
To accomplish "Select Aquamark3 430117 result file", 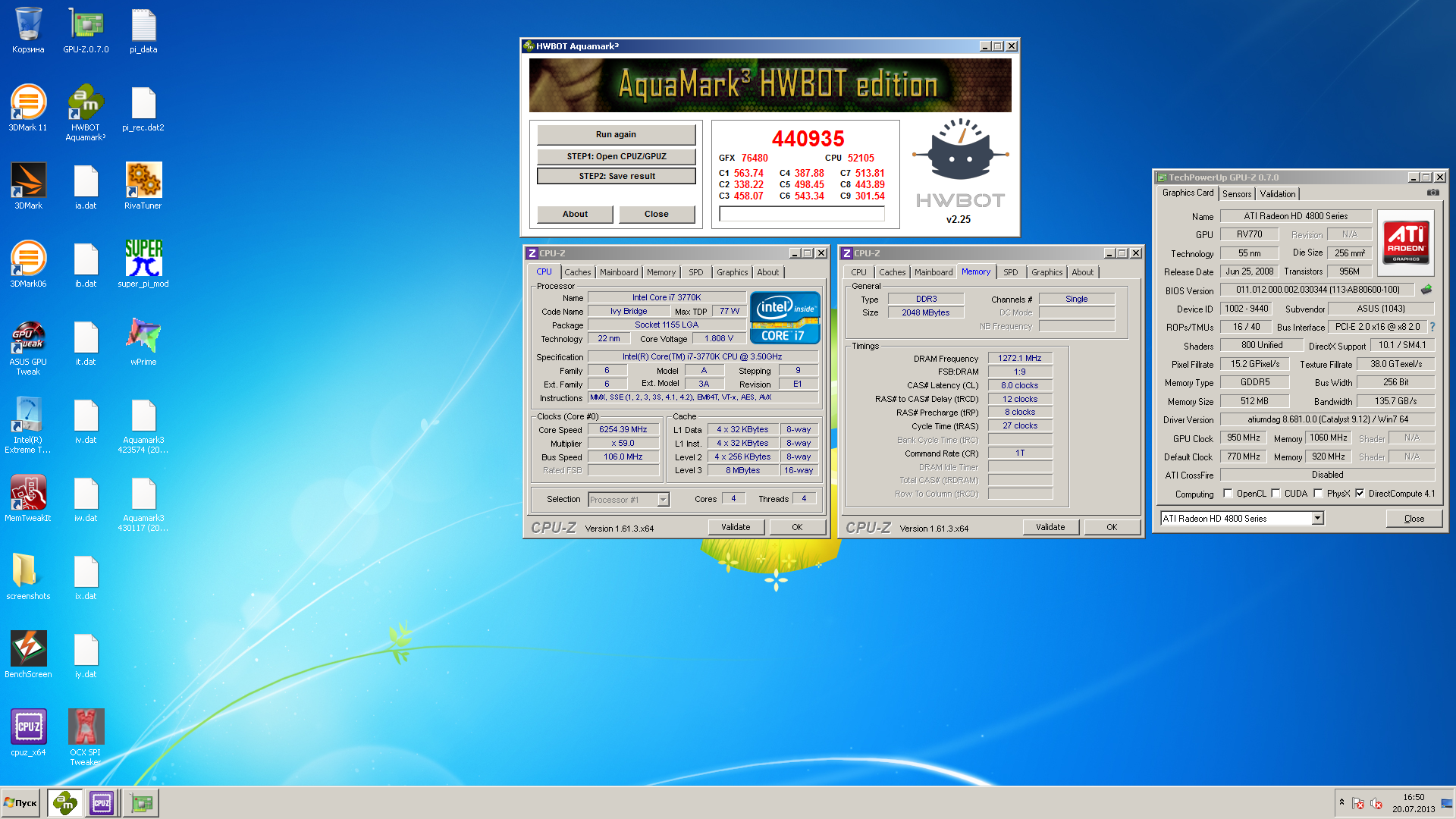I will pyautogui.click(x=143, y=504).
